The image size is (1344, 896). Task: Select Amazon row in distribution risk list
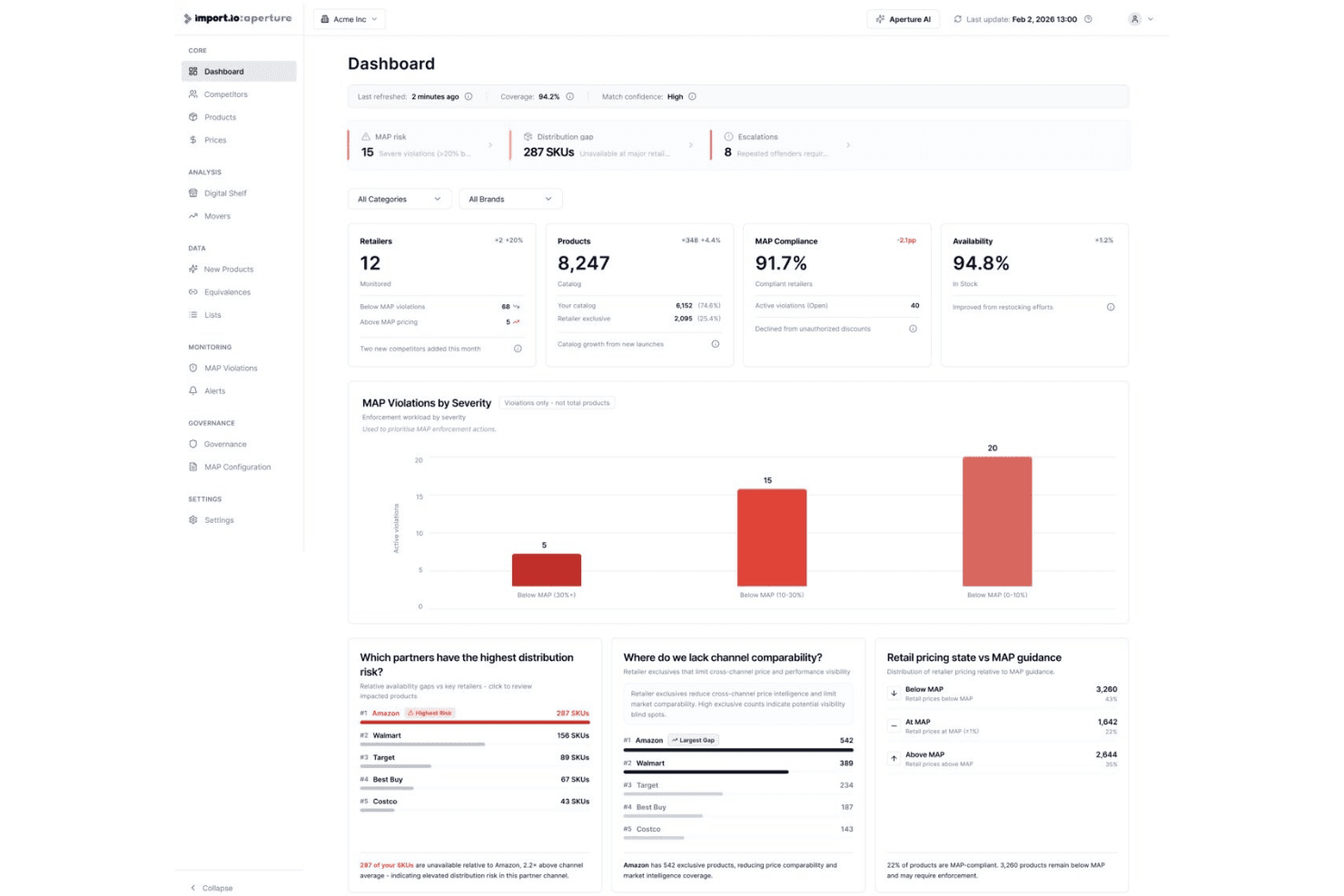click(x=475, y=717)
